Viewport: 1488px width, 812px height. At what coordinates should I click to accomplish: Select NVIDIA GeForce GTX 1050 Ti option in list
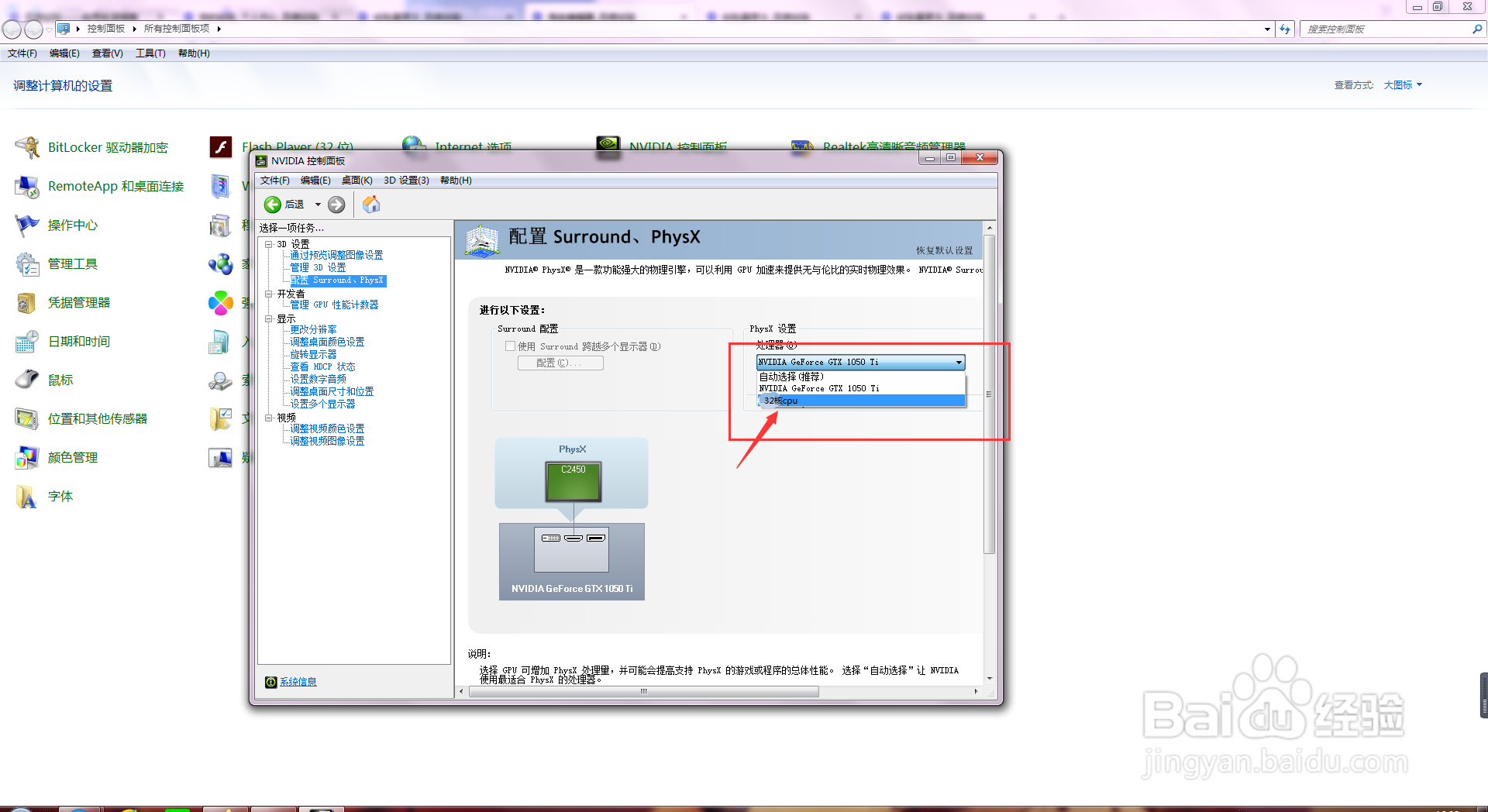860,388
